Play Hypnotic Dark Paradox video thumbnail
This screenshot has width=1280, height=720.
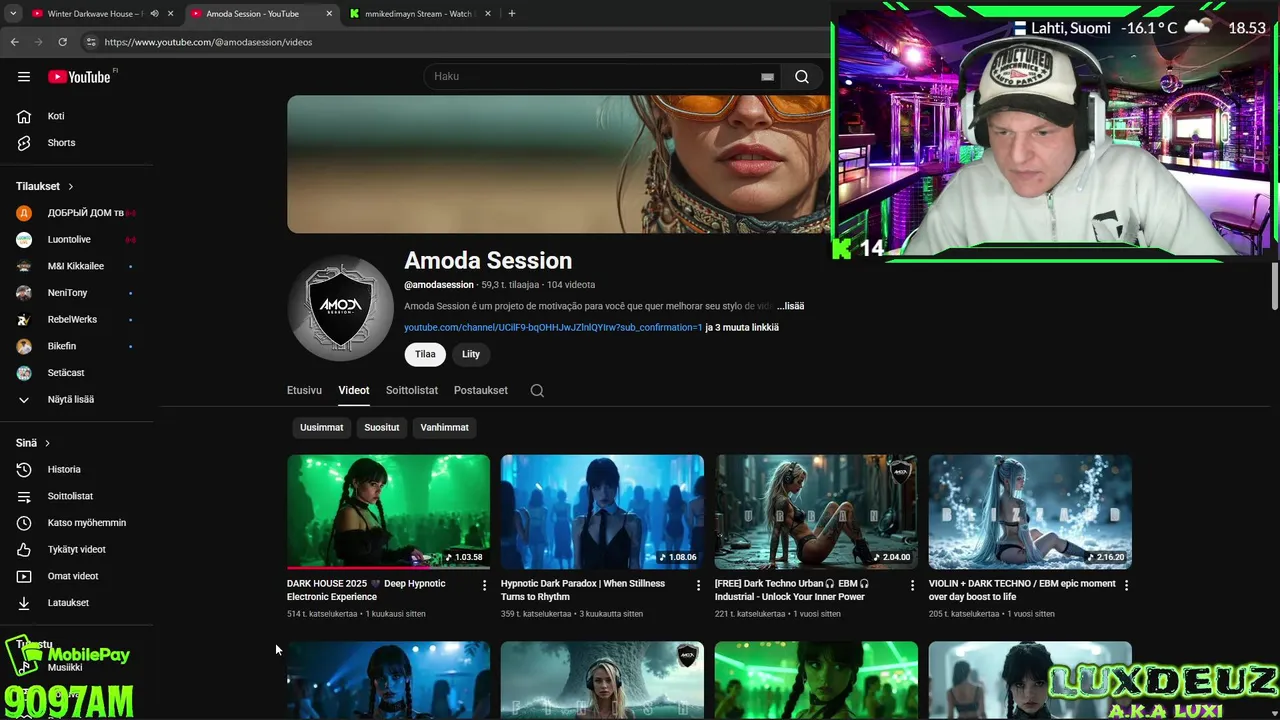click(x=602, y=512)
